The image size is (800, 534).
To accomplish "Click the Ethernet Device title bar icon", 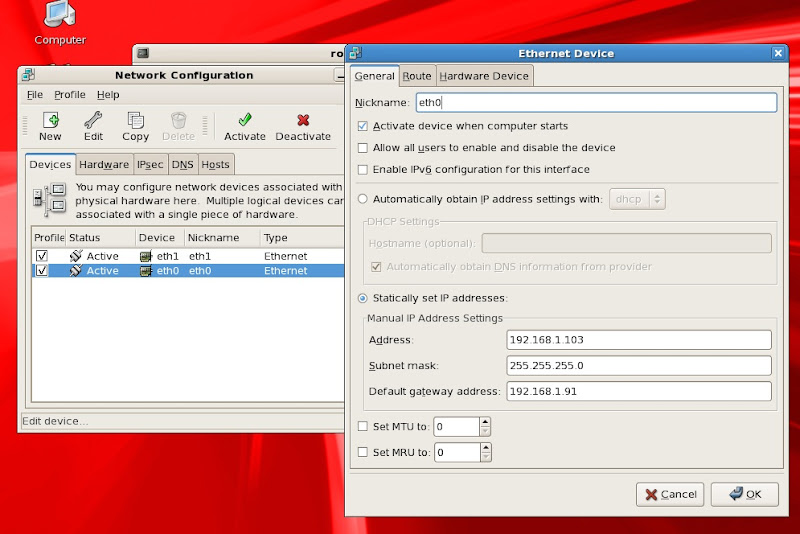I will coord(356,53).
